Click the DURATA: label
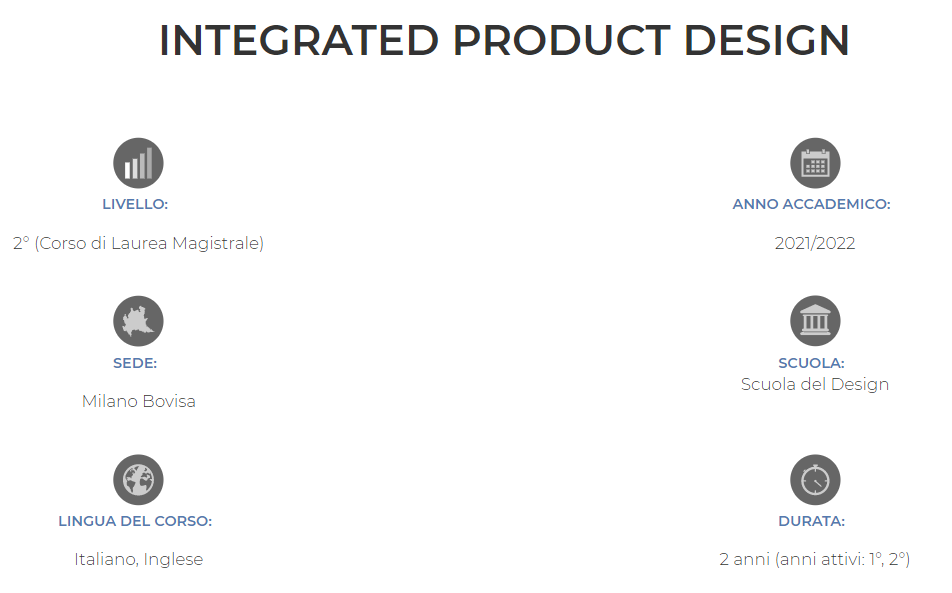952x593 pixels. tap(811, 521)
